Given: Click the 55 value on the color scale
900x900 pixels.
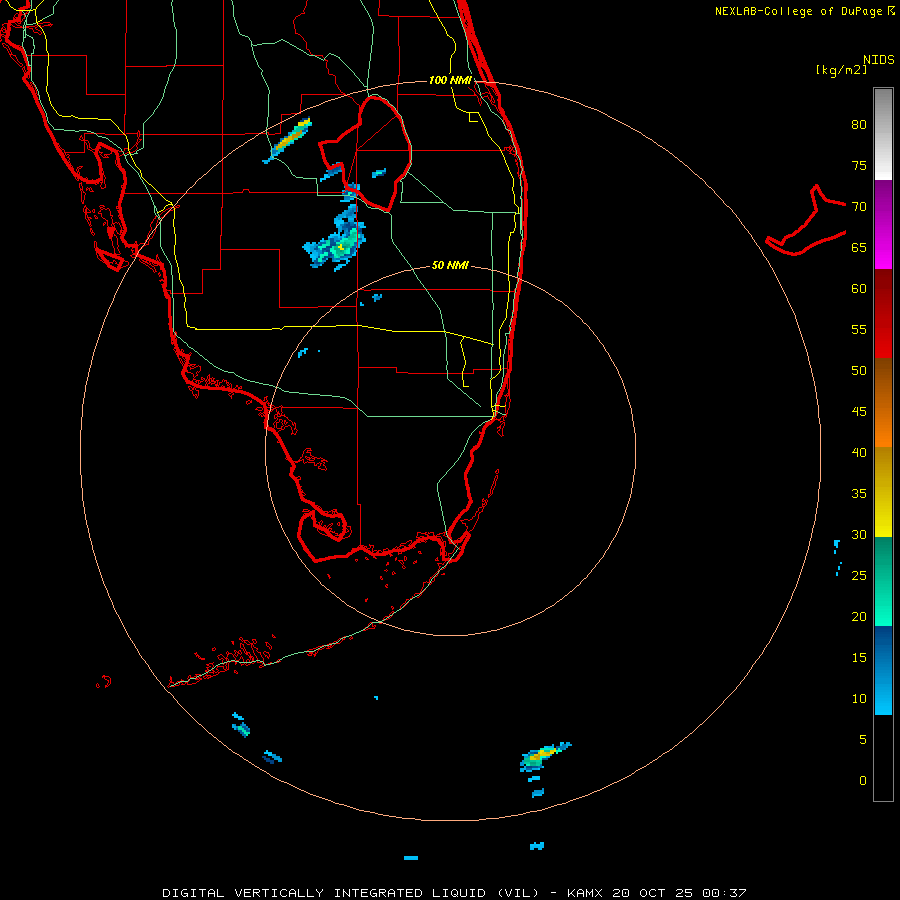Looking at the screenshot, I should (x=859, y=330).
